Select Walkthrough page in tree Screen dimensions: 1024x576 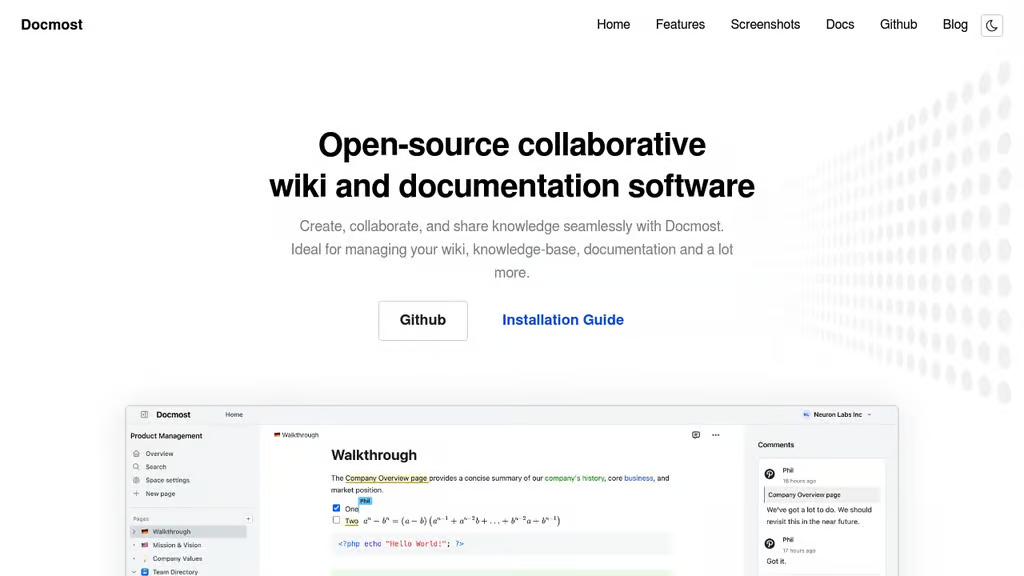tap(188, 532)
